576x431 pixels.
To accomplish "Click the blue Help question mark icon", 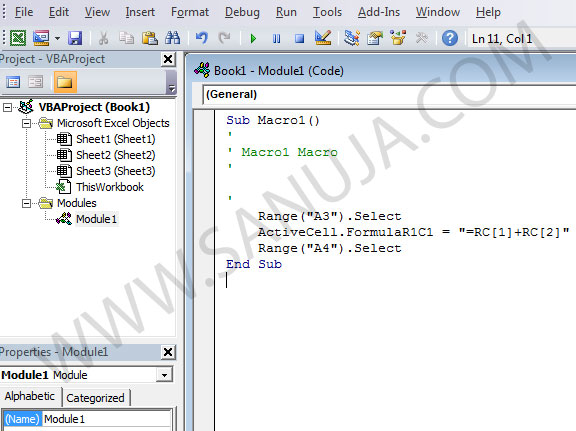I will coord(450,38).
